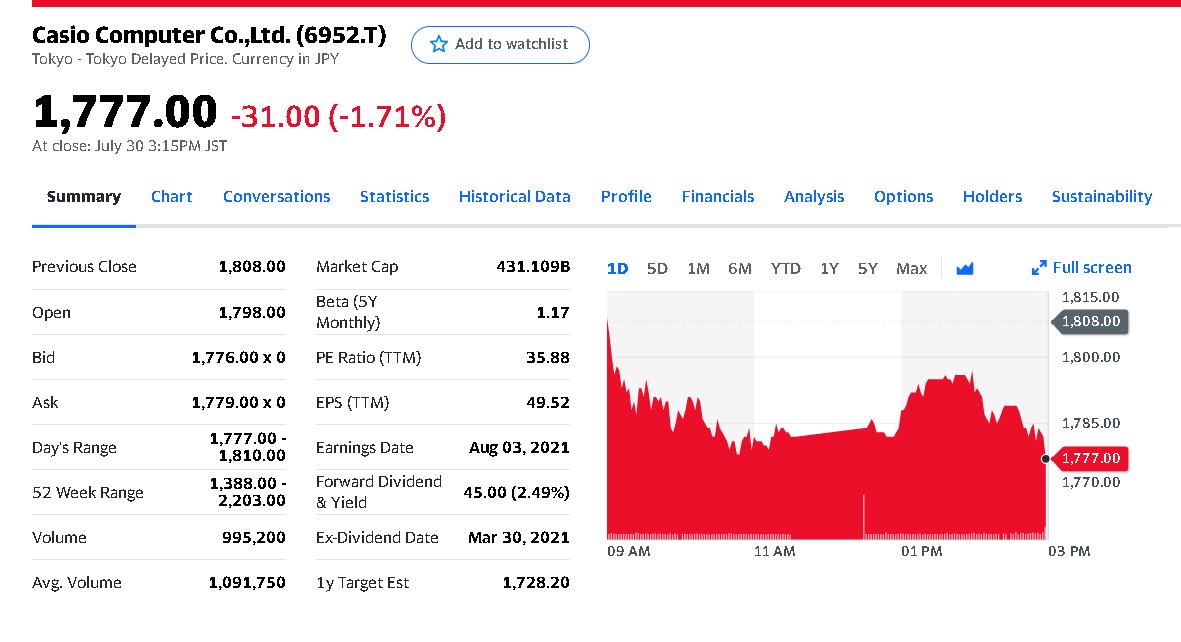The height and width of the screenshot is (642, 1181).
Task: Click the Day's Range label
Action: tap(74, 448)
